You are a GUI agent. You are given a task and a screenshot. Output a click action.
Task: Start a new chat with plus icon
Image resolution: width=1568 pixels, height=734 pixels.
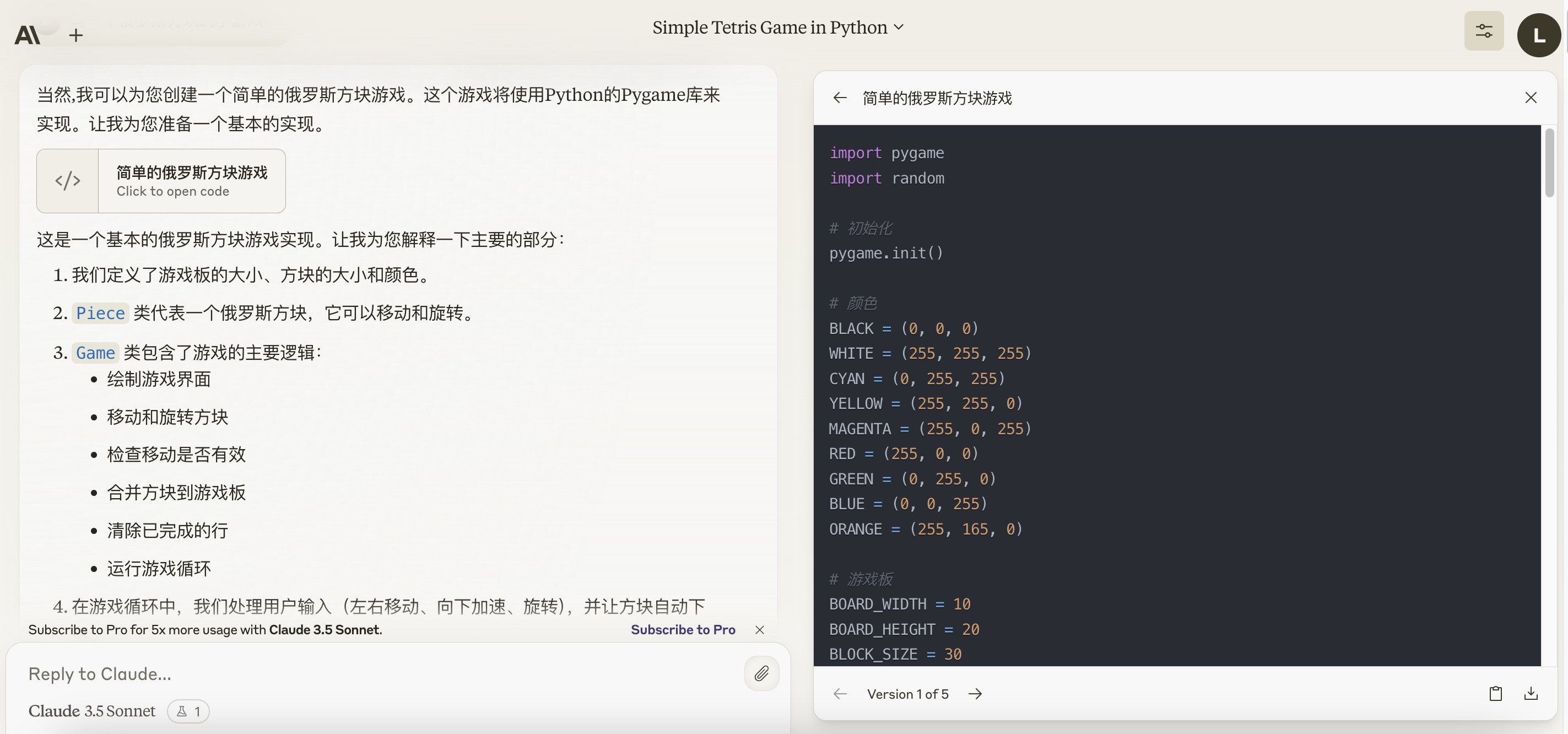75,35
